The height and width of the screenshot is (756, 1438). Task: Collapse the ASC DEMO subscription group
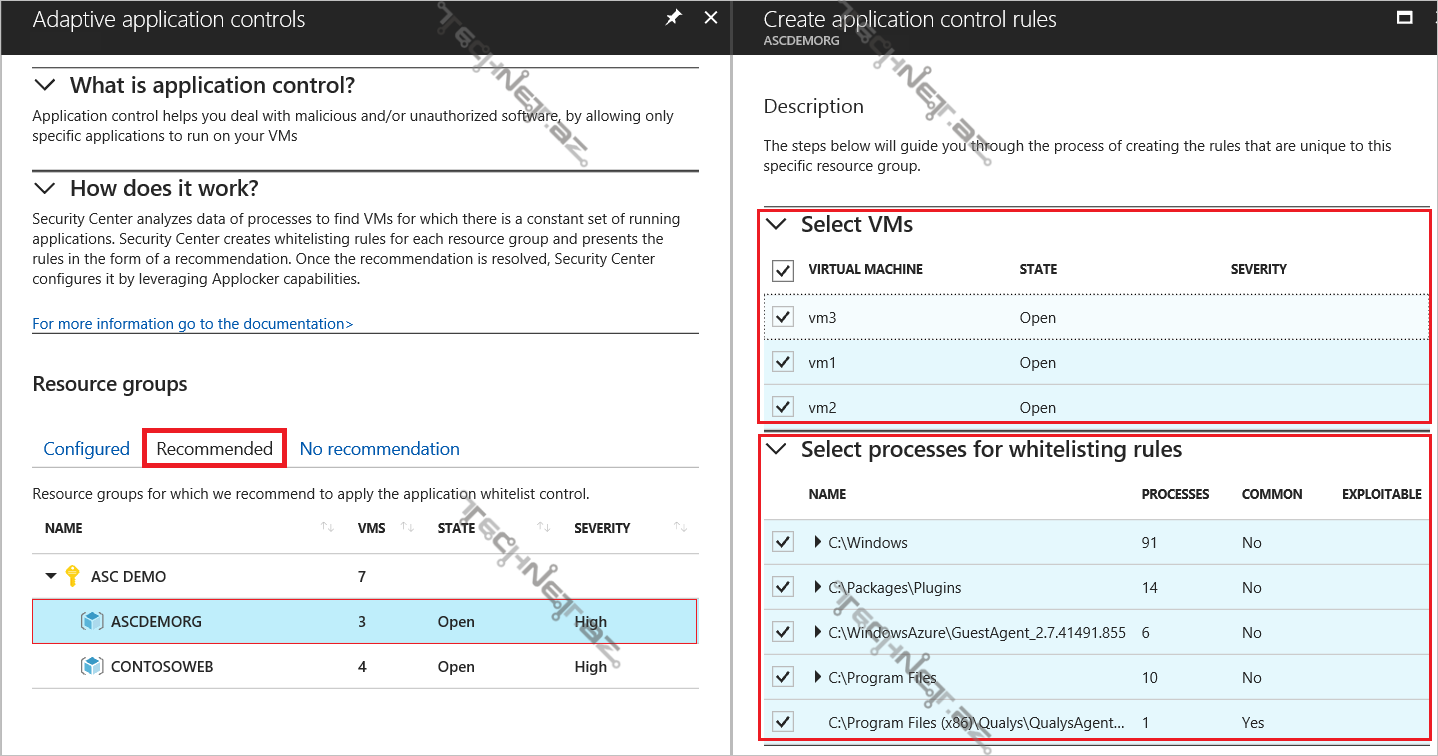coord(51,577)
